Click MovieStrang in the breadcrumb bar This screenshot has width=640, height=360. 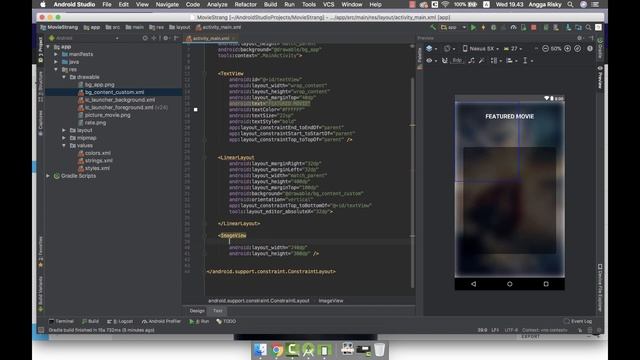(x=59, y=27)
